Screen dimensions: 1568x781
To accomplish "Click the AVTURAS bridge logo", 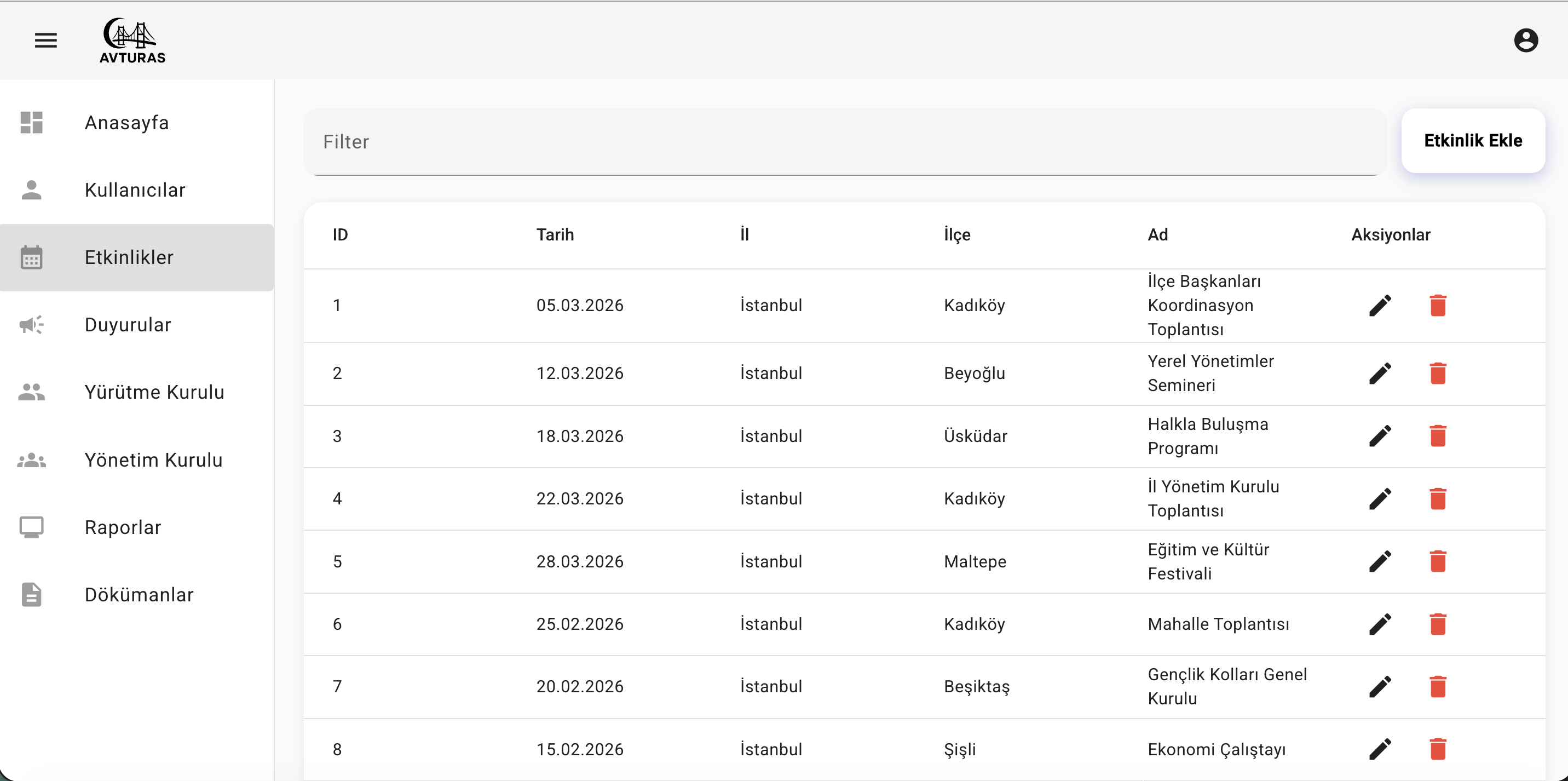I will (x=131, y=41).
